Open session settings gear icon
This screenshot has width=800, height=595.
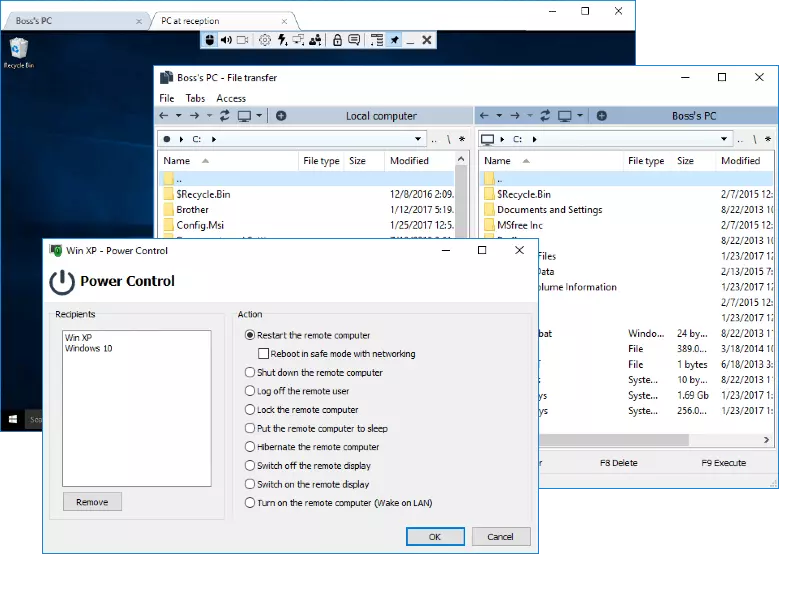pos(265,40)
